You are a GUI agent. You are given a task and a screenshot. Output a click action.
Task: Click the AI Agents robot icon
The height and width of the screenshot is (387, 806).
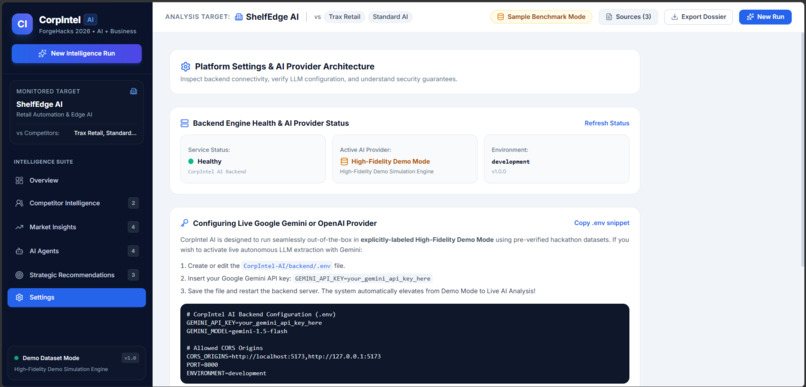(20, 251)
